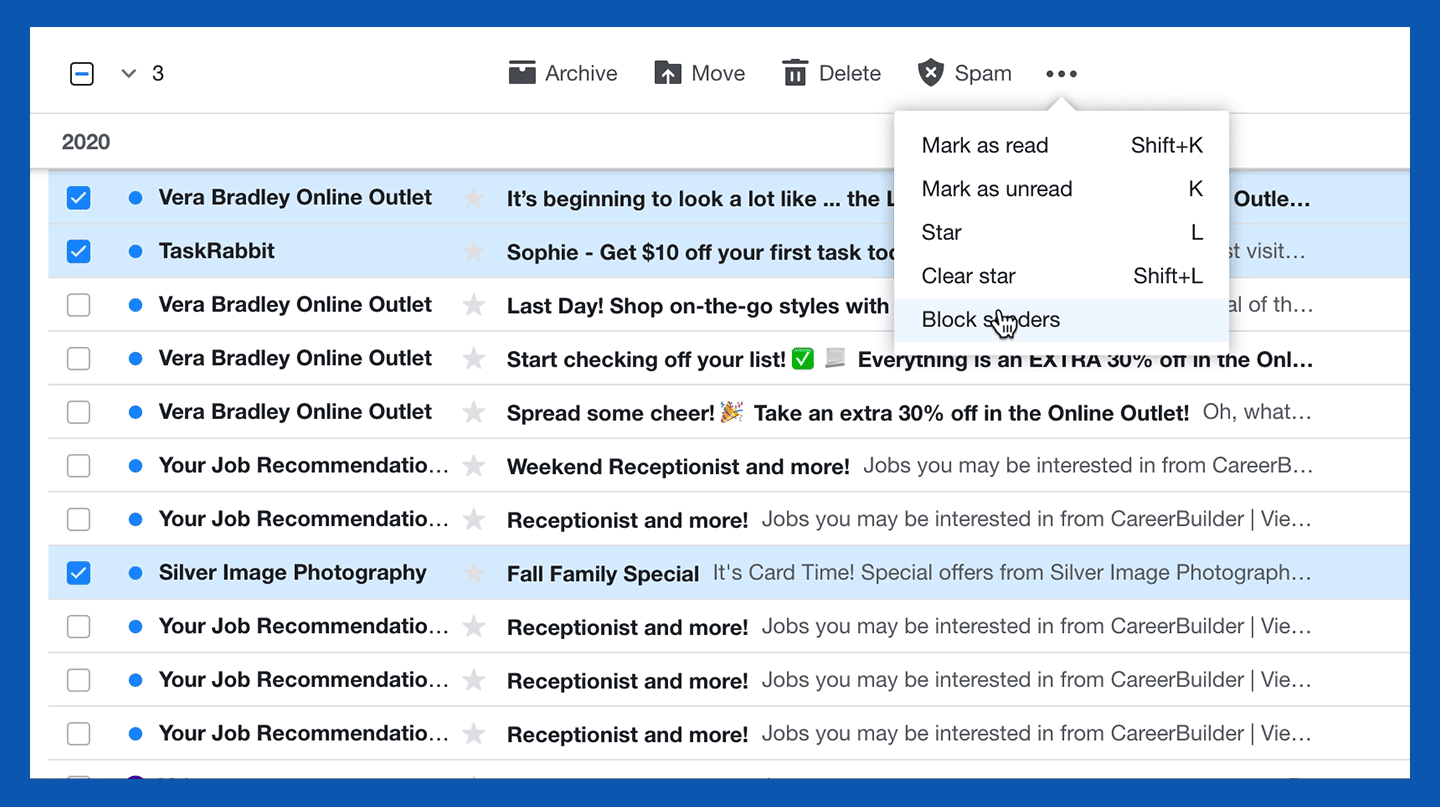Check the 'Last Day!' Vera Bradley email

pos(78,304)
